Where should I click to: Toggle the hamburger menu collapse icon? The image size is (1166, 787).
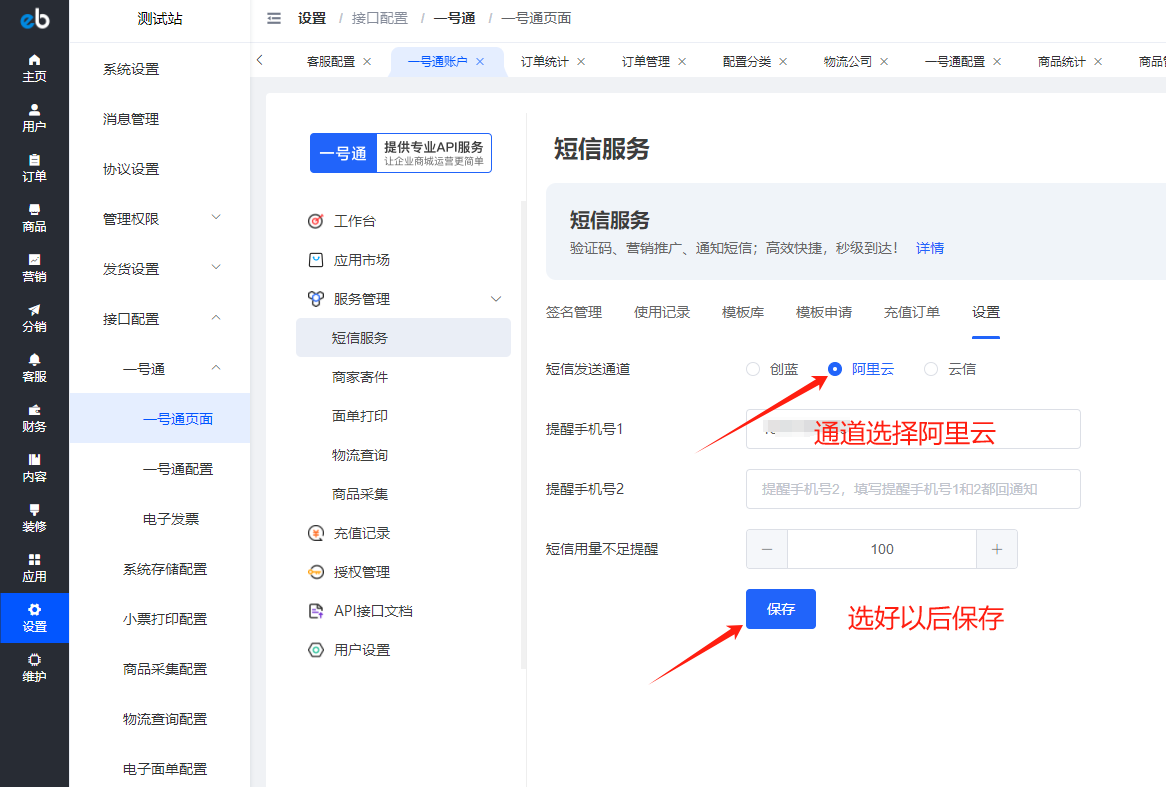274,18
